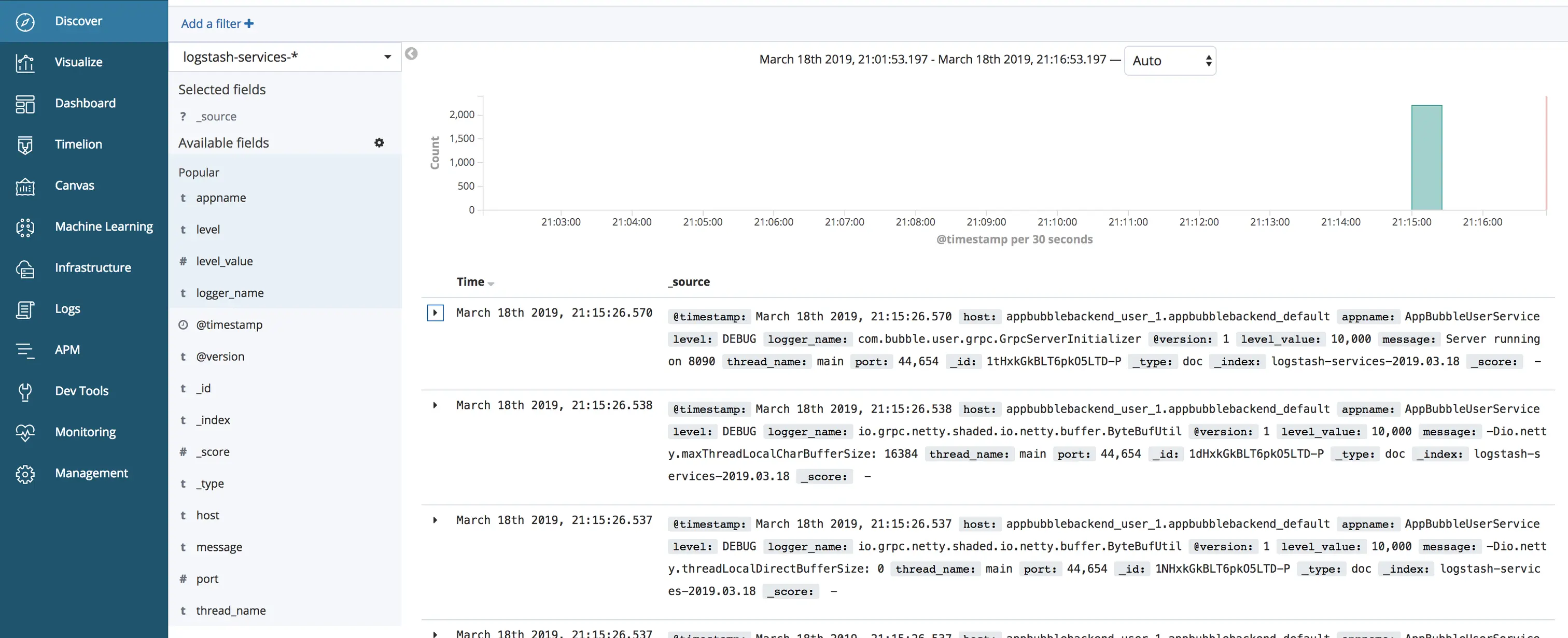The height and width of the screenshot is (638, 1568).
Task: Go to Management menu item
Action: (x=91, y=473)
